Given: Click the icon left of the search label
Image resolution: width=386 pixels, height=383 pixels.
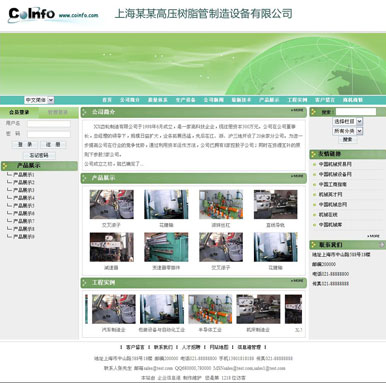Looking at the screenshot, I should tap(313, 112).
